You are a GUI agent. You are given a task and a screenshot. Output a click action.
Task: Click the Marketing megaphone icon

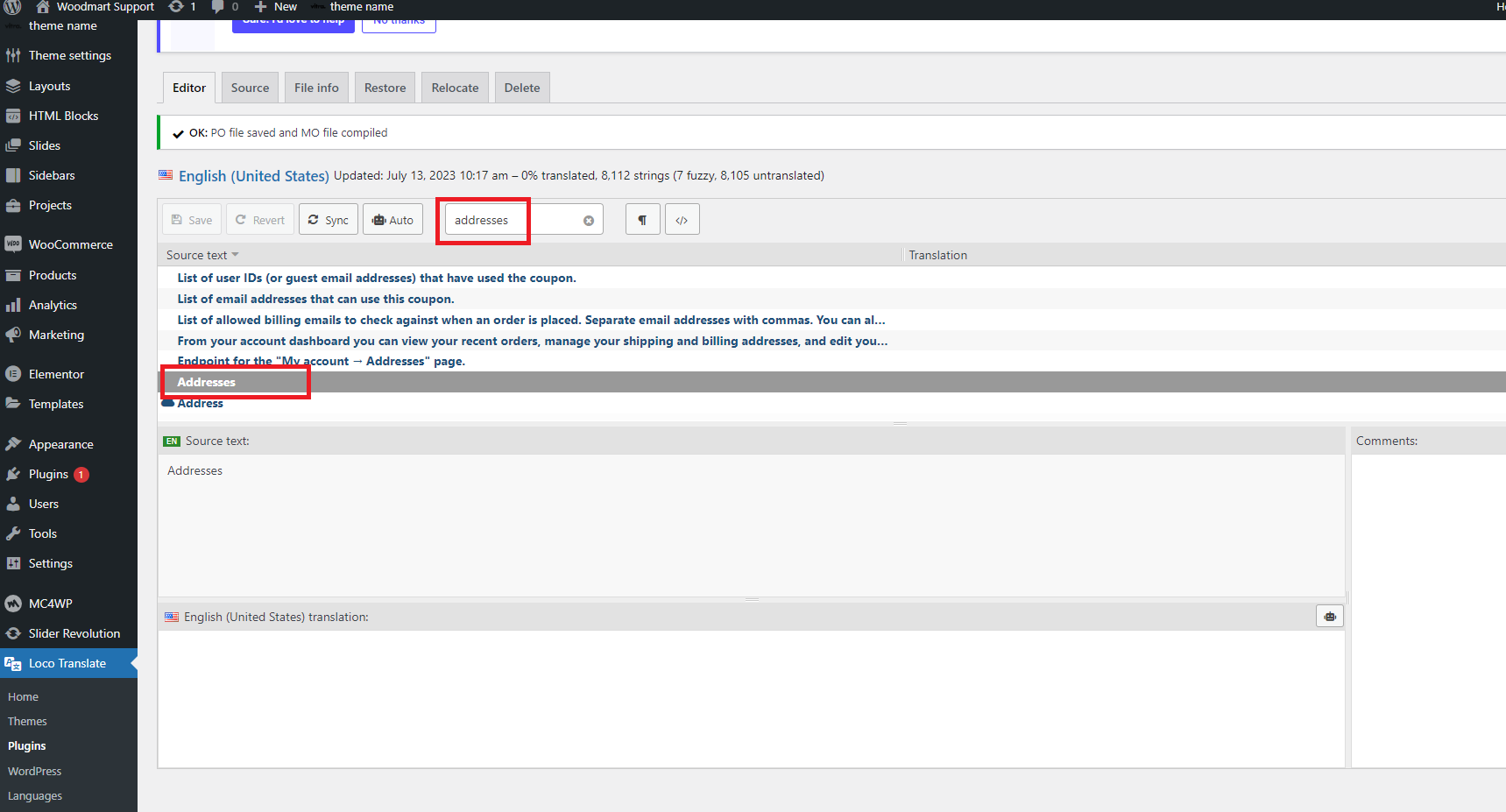click(13, 335)
